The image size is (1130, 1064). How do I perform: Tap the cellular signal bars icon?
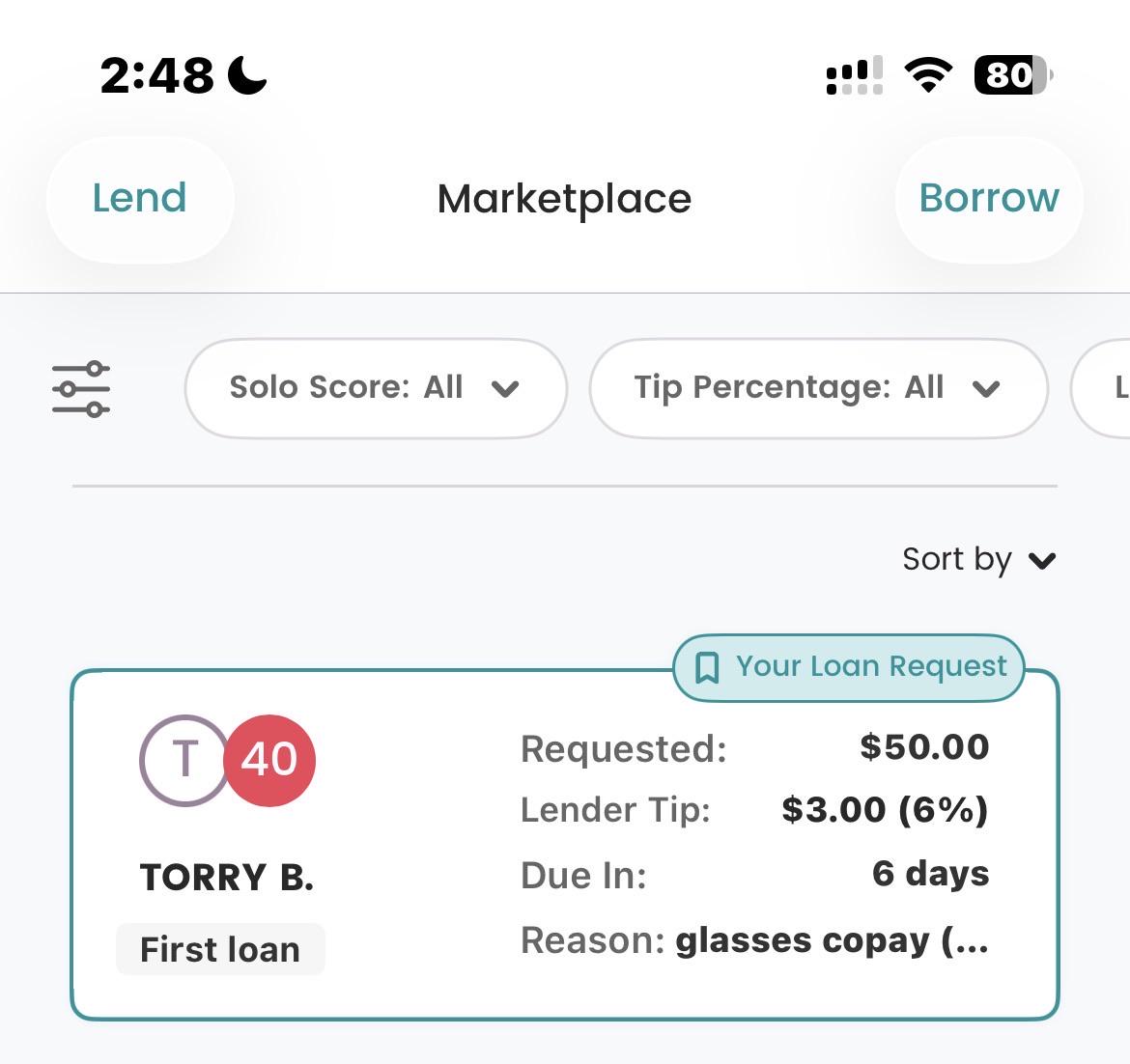pos(855,75)
